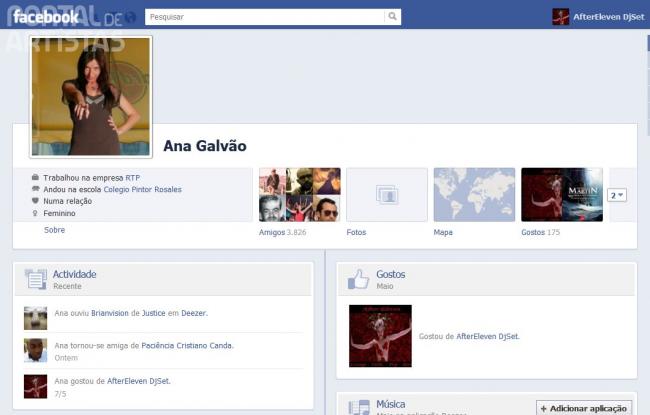
Task: Open the Justice artist link
Action: 153,313
